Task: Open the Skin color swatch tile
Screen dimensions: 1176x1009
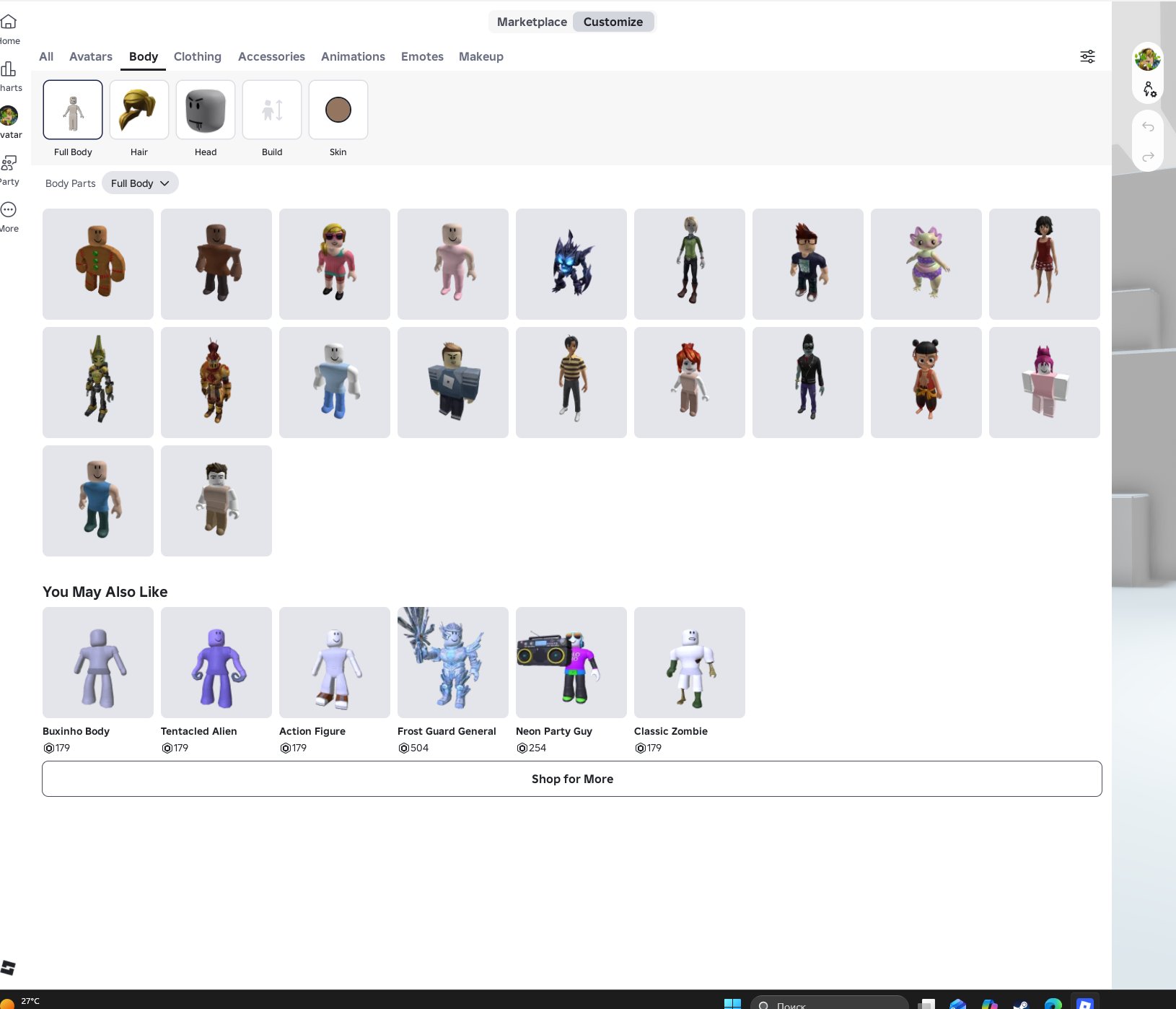Action: [x=338, y=110]
